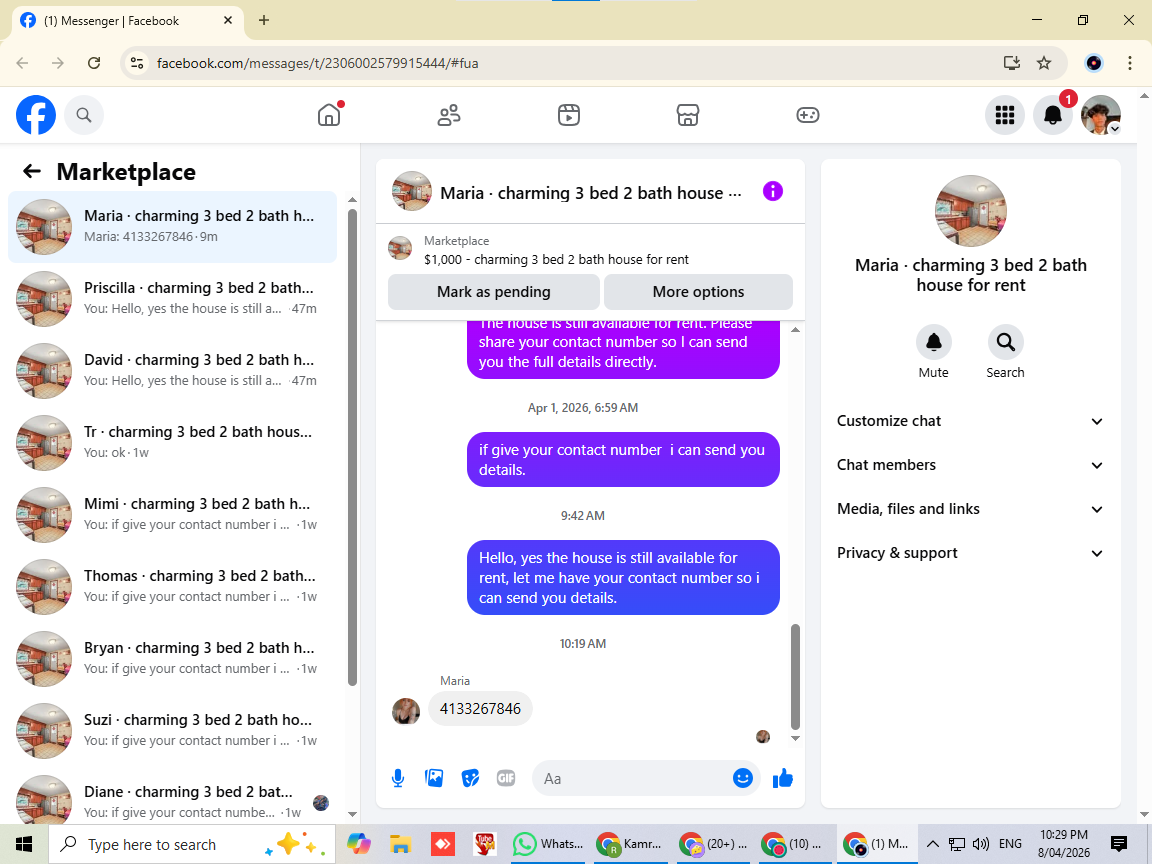Select the Priscilla conversation
Screen dimensions: 1152x864
[x=173, y=299]
